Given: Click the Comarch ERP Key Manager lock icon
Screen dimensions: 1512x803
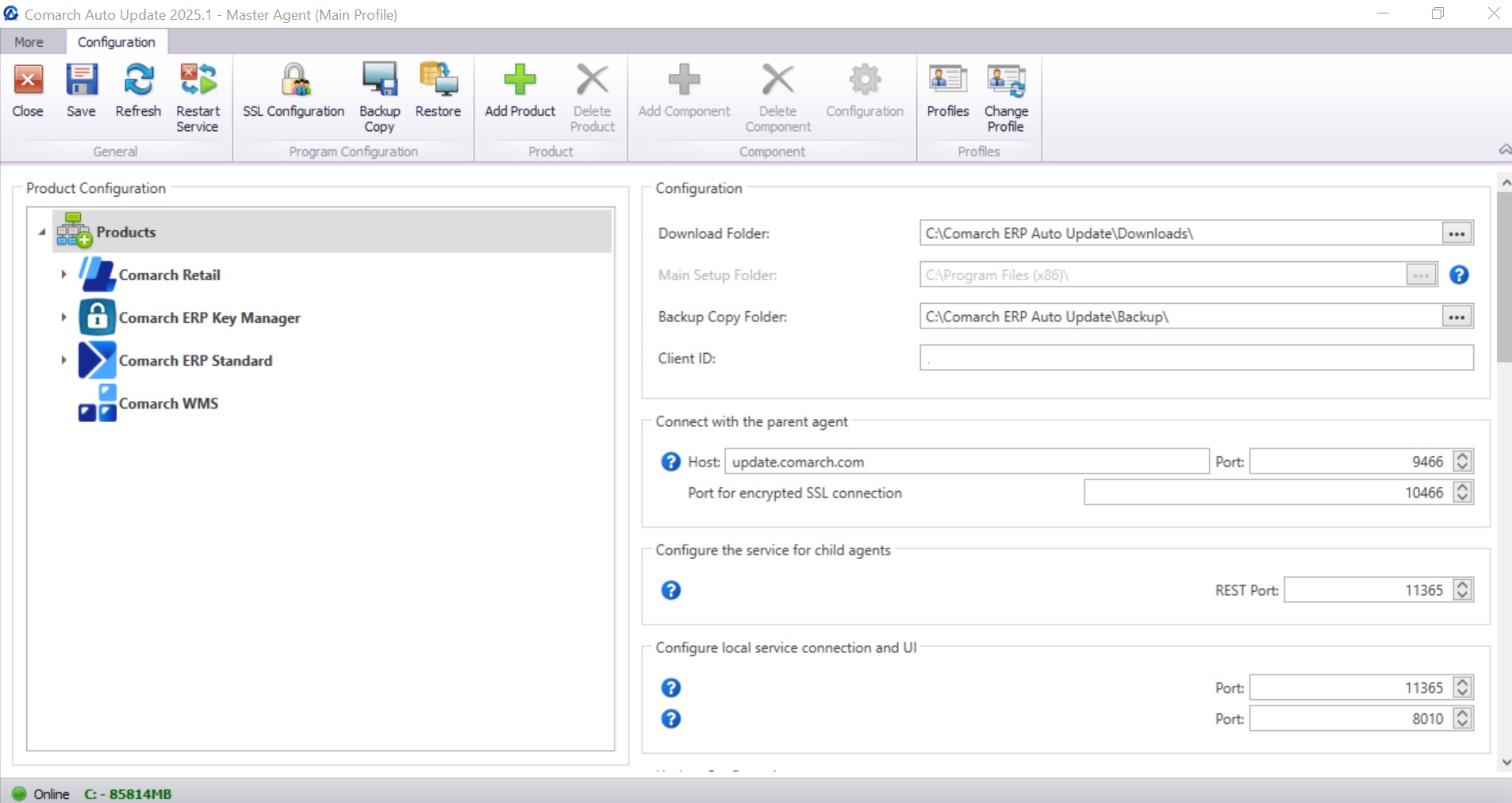Looking at the screenshot, I should 98,317.
